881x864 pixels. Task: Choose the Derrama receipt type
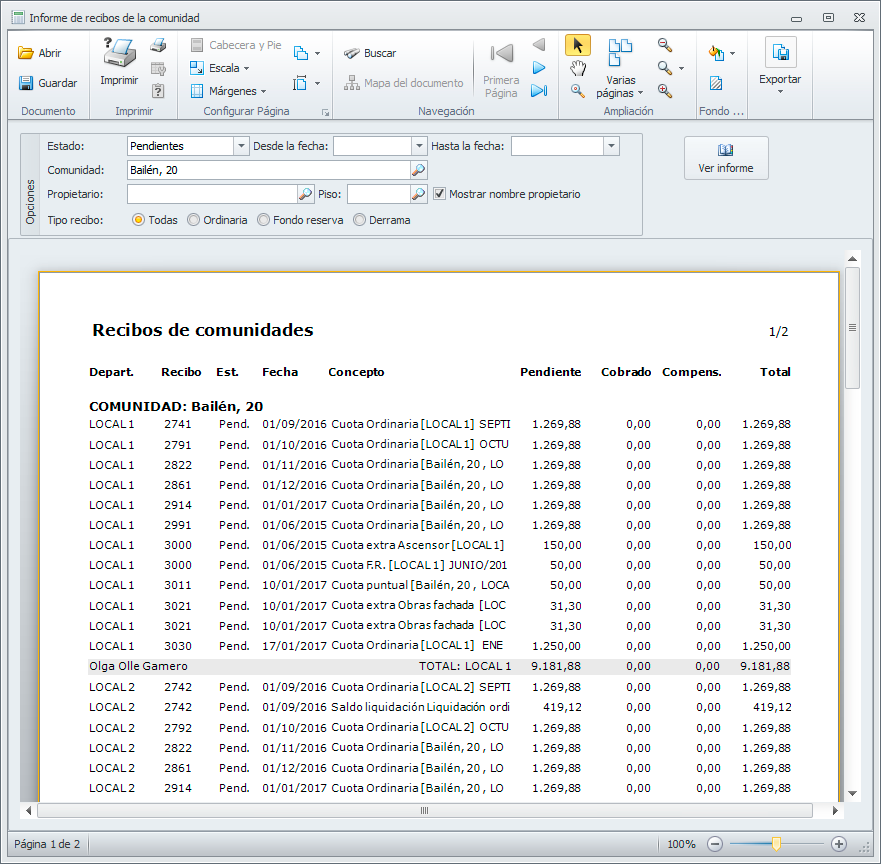360,220
